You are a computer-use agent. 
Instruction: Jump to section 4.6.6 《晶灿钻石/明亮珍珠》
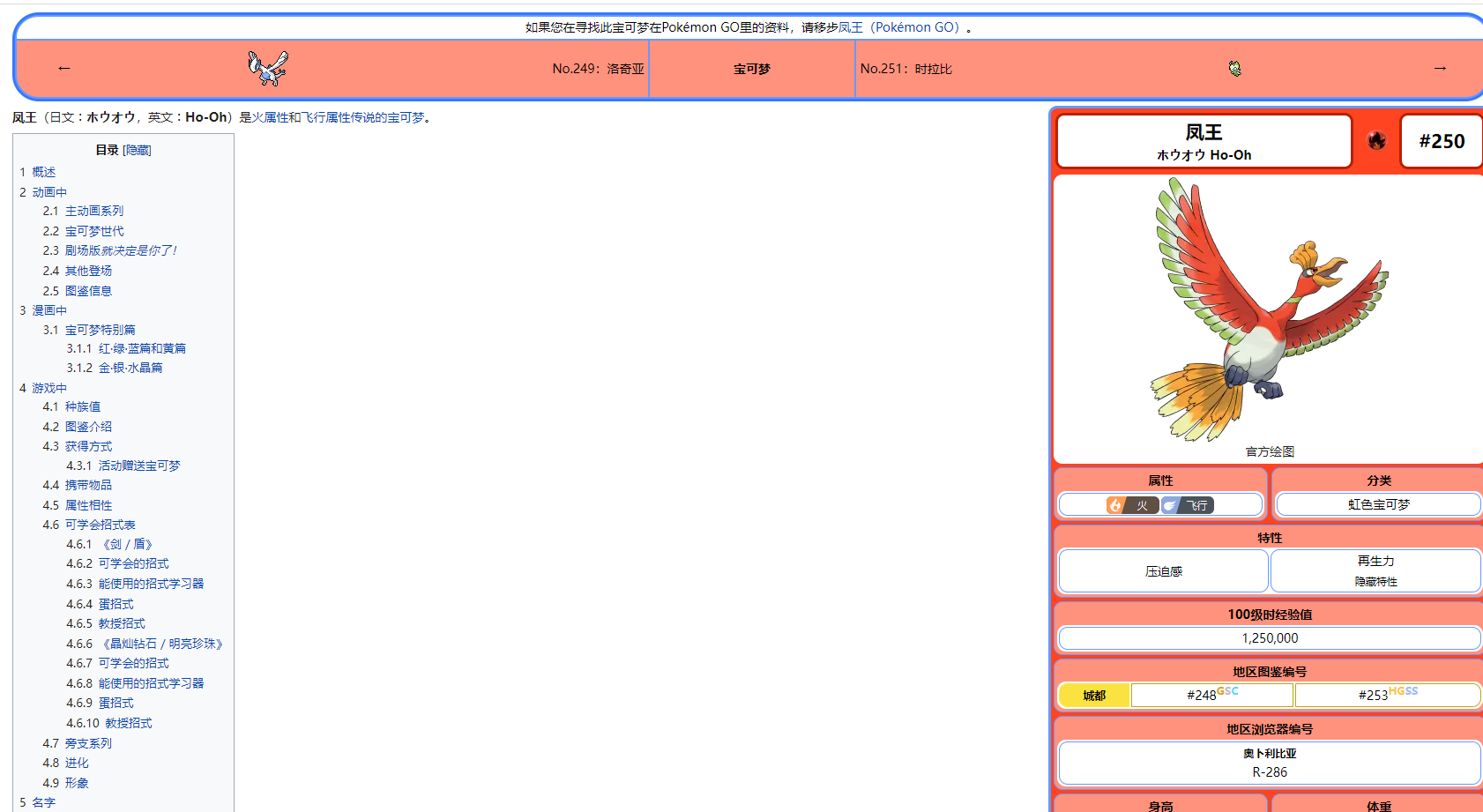click(145, 644)
